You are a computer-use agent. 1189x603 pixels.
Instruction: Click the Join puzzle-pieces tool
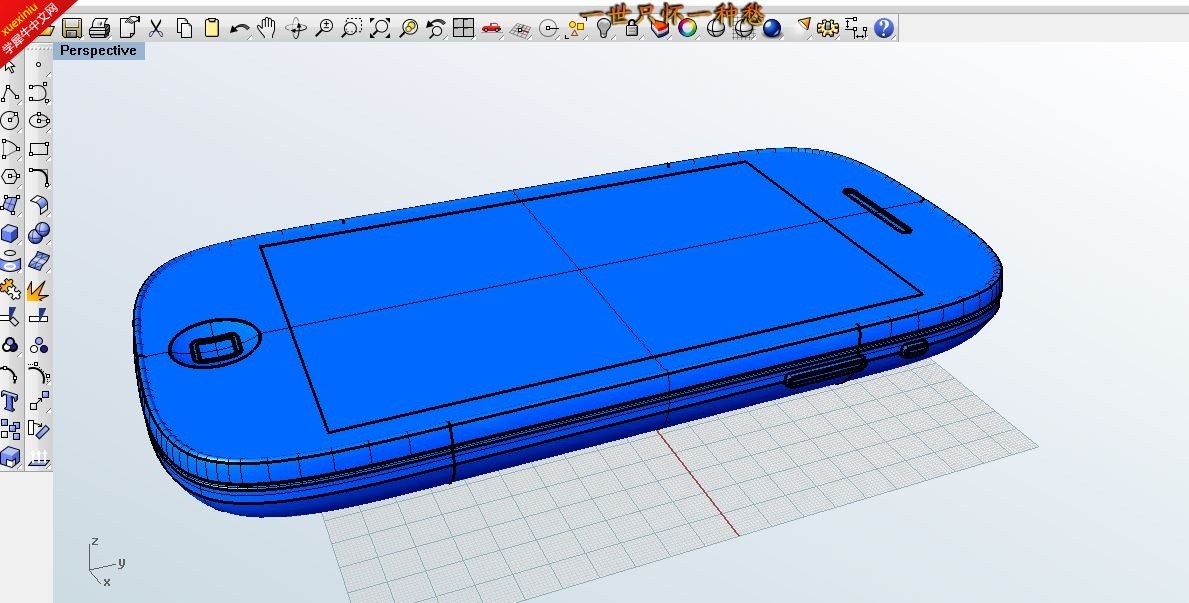click(x=11, y=289)
